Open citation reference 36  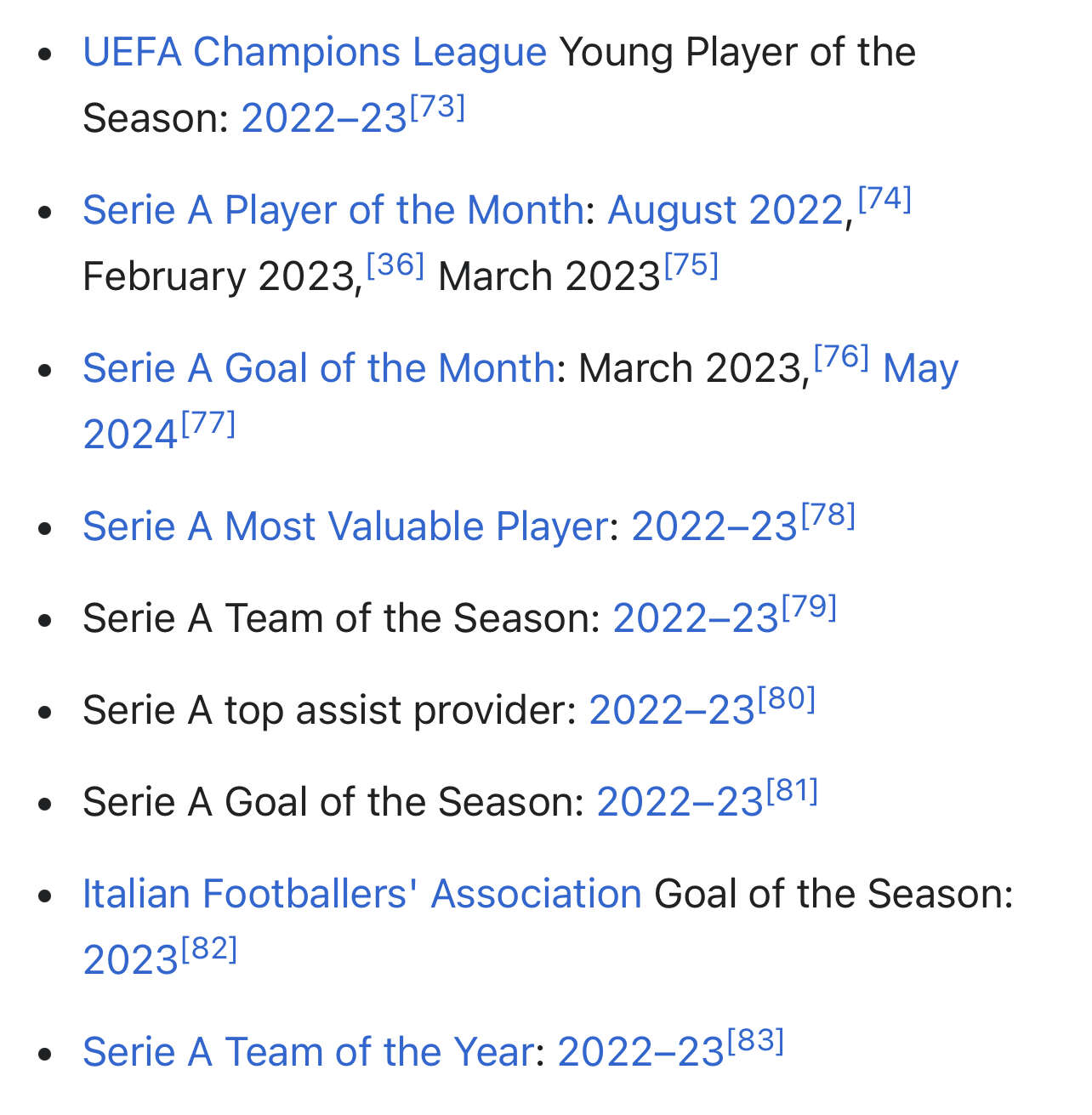coord(395,266)
